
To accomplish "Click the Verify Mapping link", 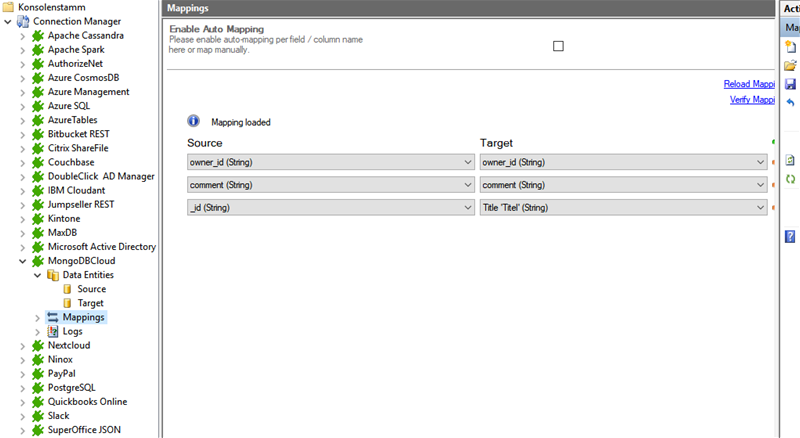I will tap(752, 100).
